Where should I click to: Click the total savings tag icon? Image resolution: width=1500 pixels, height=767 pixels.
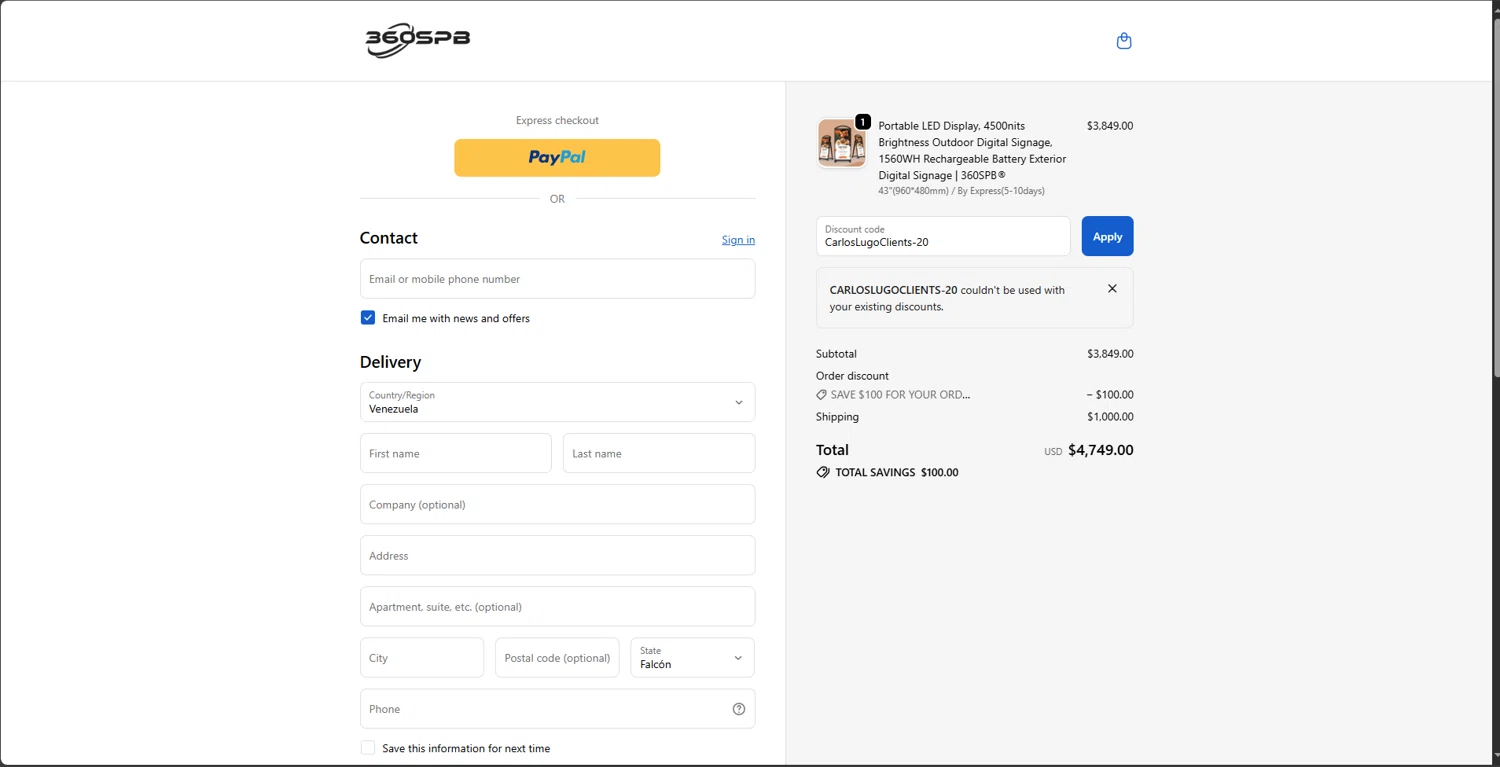[x=823, y=472]
